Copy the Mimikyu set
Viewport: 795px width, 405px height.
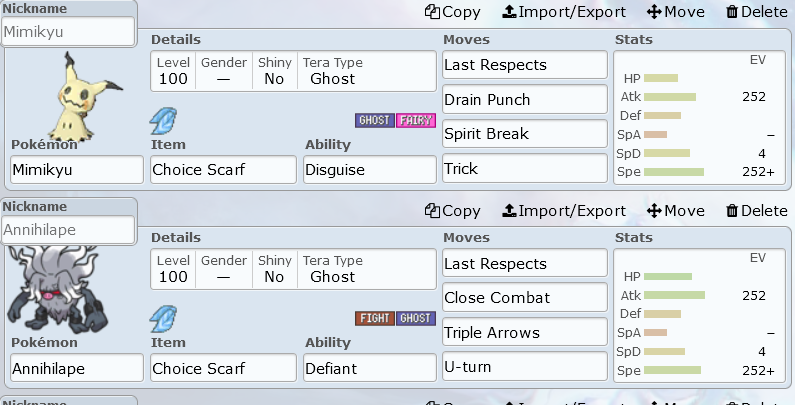point(453,12)
